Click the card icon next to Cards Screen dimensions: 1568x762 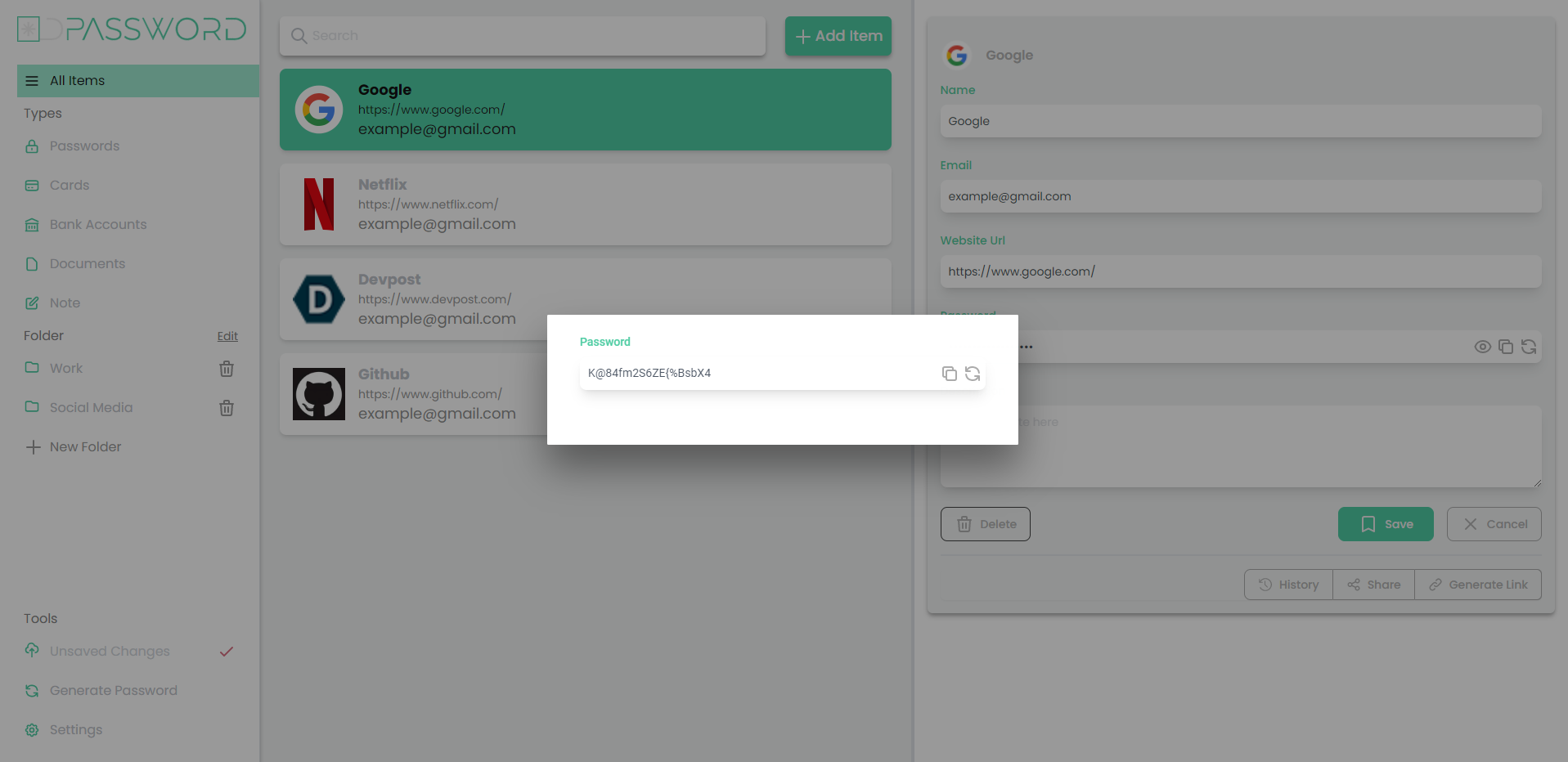pyautogui.click(x=32, y=186)
